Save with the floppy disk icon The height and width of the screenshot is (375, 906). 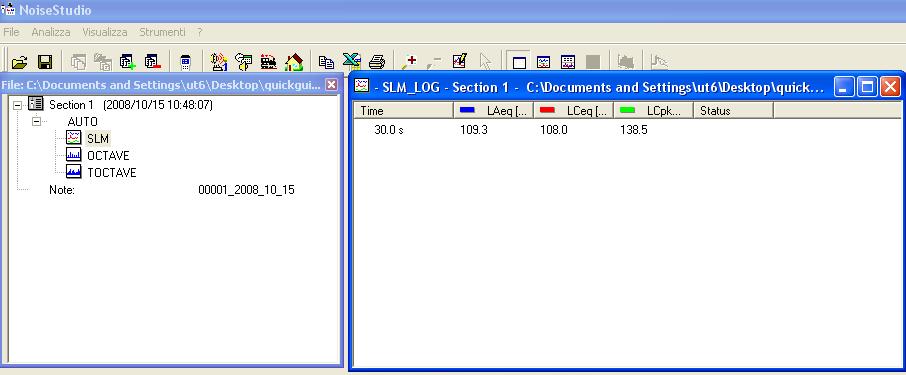pos(45,62)
